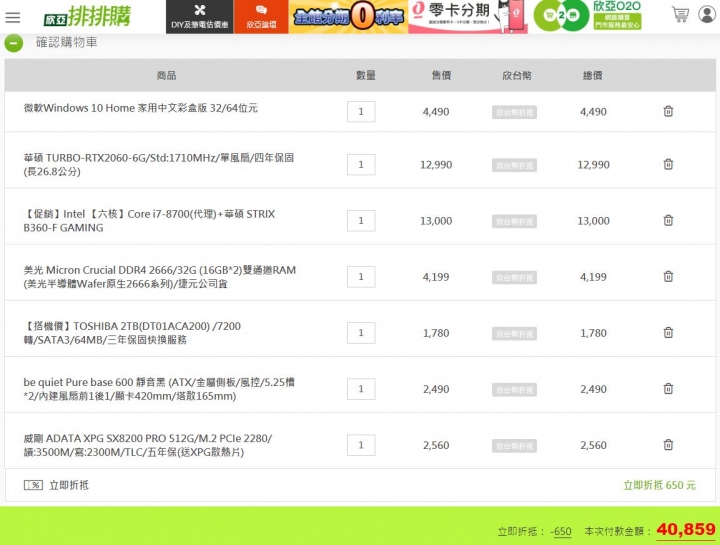
Task: Collapse the 確認購物車 section
Action: click(x=14, y=43)
